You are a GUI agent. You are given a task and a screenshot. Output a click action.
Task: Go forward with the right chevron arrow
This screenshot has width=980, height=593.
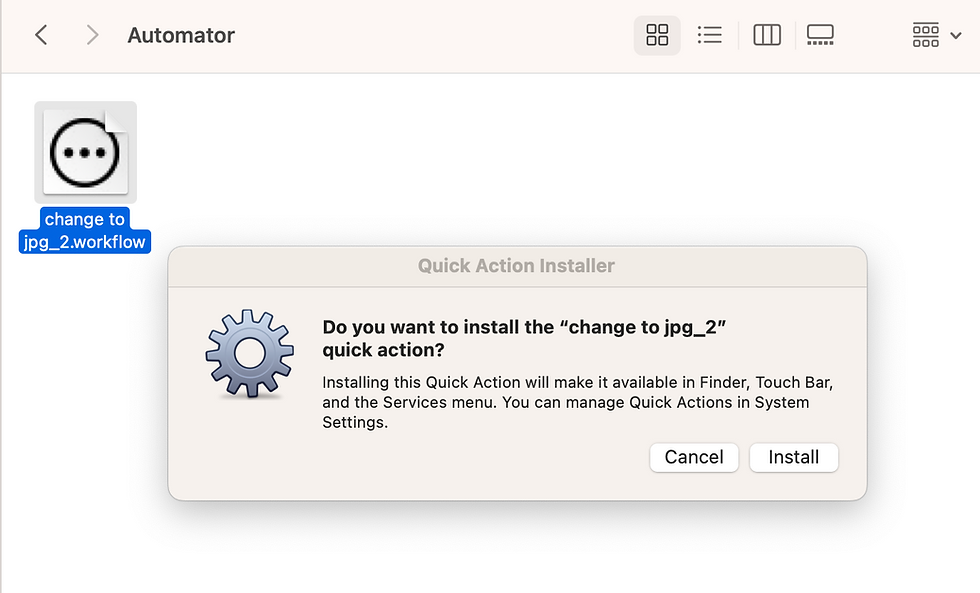tap(92, 35)
